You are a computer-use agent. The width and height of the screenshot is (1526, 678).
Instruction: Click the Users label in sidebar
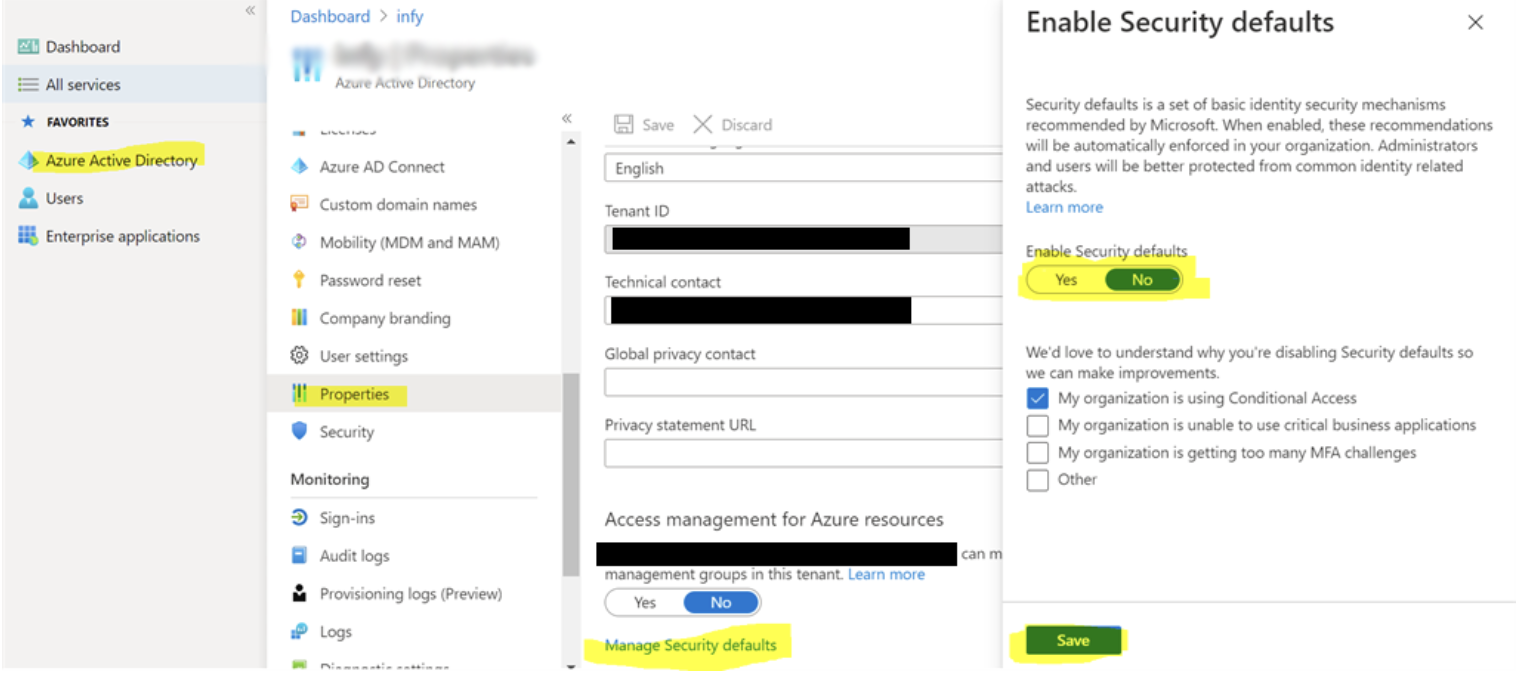(x=64, y=198)
